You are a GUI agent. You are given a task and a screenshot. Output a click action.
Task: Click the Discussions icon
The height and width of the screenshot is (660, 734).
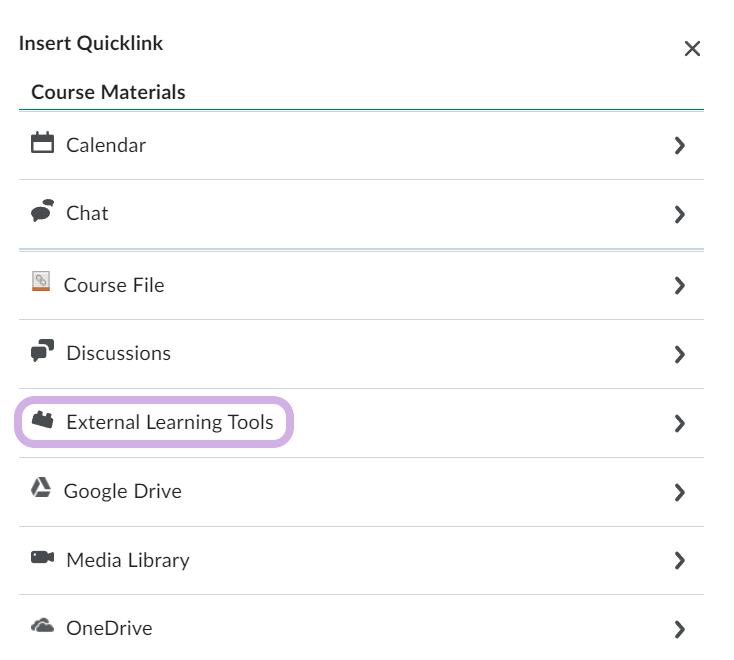pos(42,351)
